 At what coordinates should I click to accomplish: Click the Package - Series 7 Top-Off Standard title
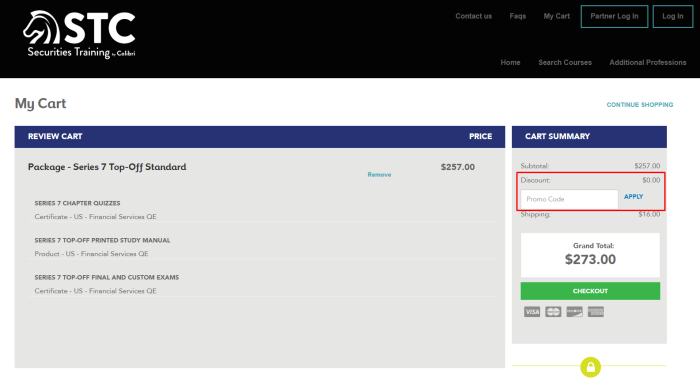(107, 167)
